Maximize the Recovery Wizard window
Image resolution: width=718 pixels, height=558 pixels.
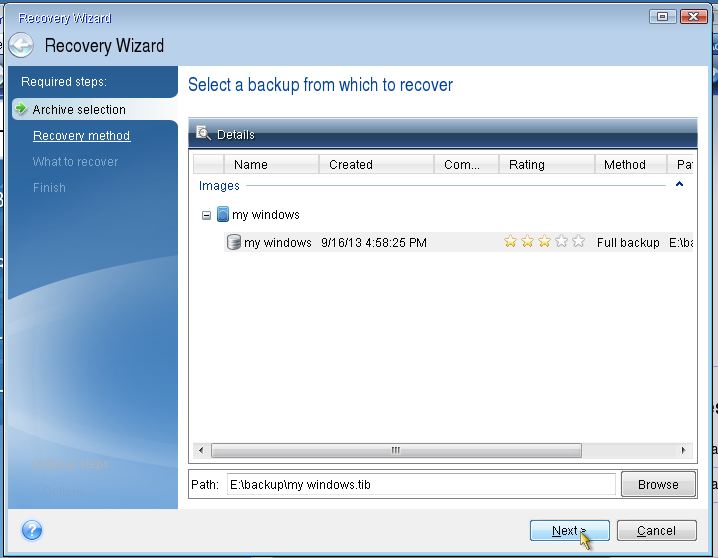(x=662, y=17)
